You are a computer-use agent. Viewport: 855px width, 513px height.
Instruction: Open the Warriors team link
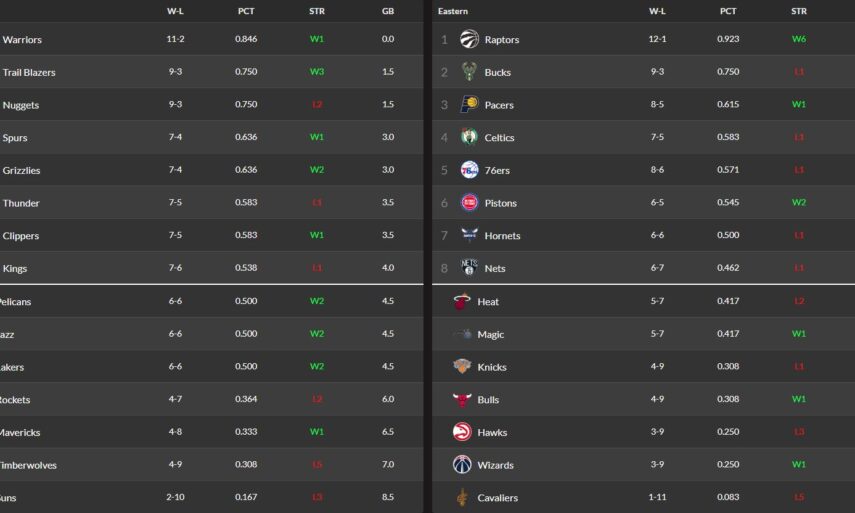coord(22,39)
